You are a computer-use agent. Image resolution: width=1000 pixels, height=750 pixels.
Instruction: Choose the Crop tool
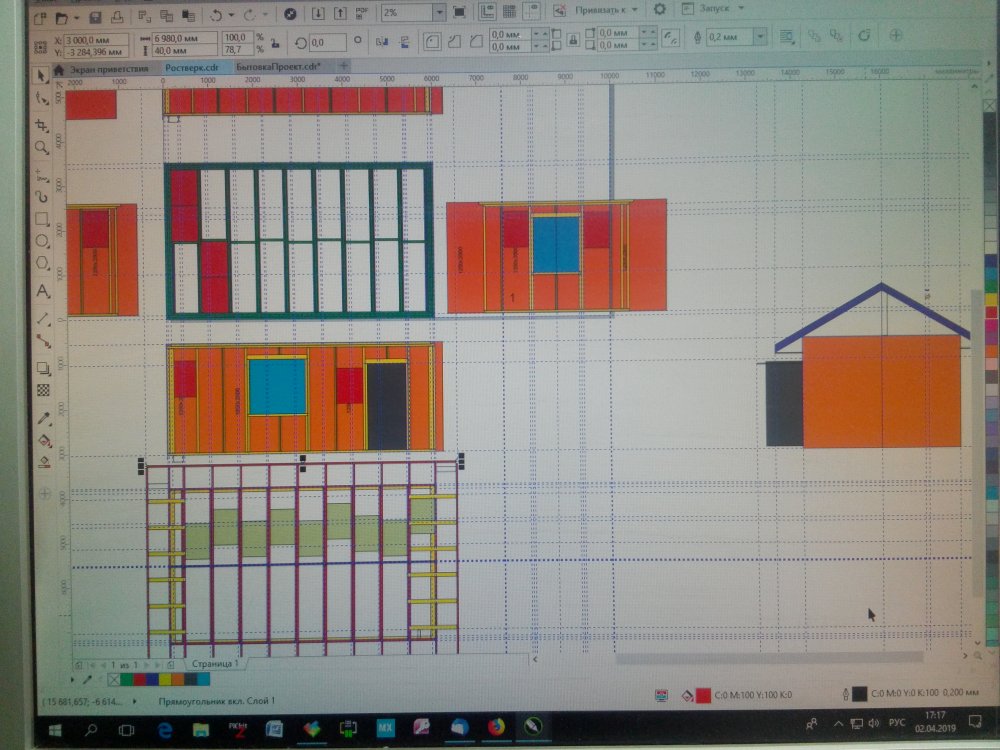[x=42, y=125]
